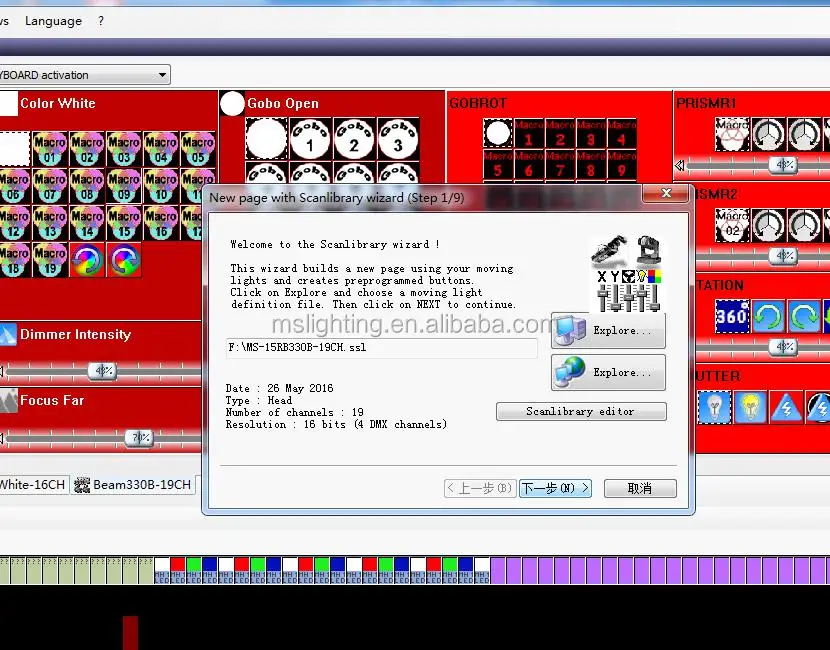Choose the Macro 14 color preset
The height and width of the screenshot is (650, 830).
click(x=87, y=223)
